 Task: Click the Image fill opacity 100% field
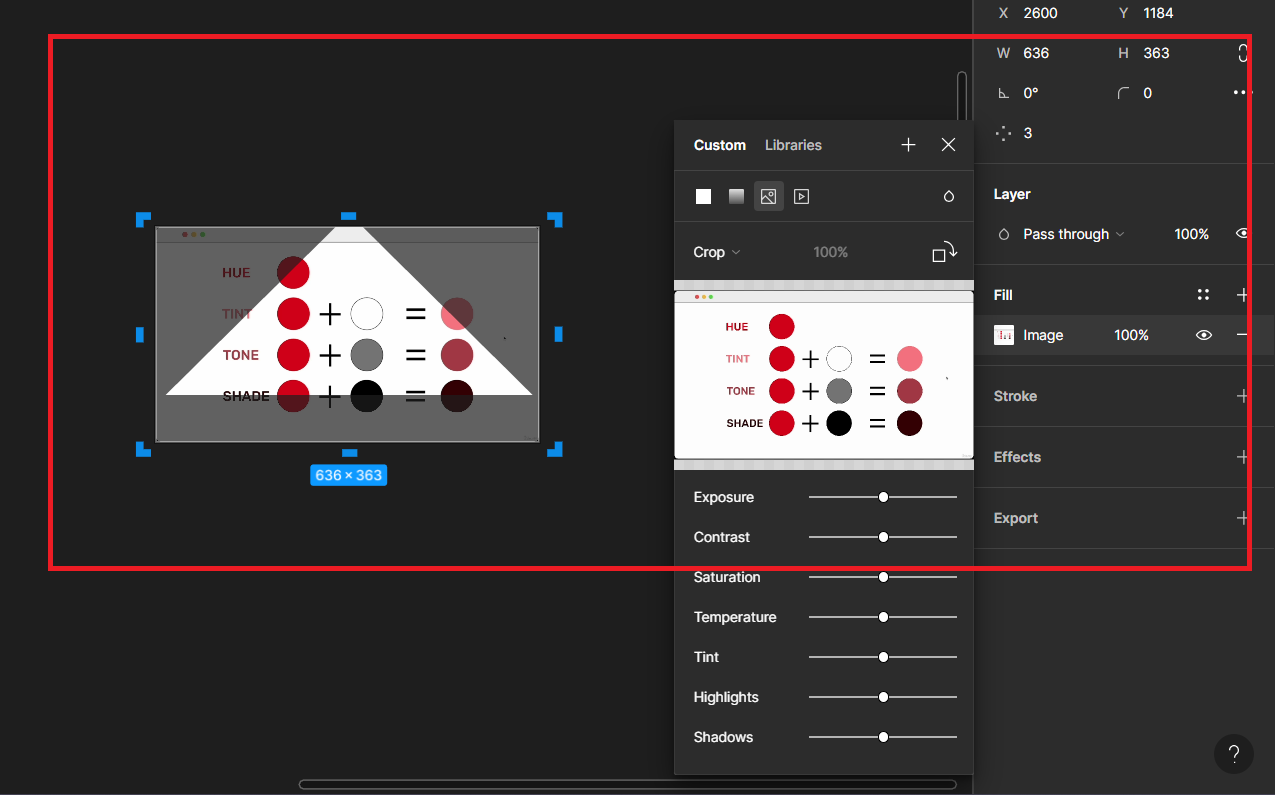coord(1131,335)
